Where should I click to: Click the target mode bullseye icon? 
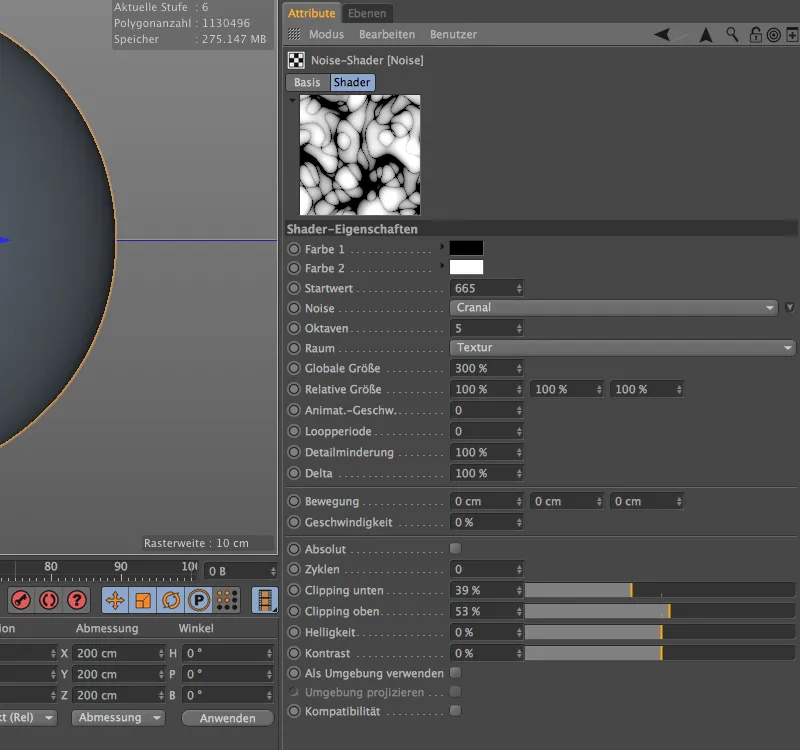point(773,35)
